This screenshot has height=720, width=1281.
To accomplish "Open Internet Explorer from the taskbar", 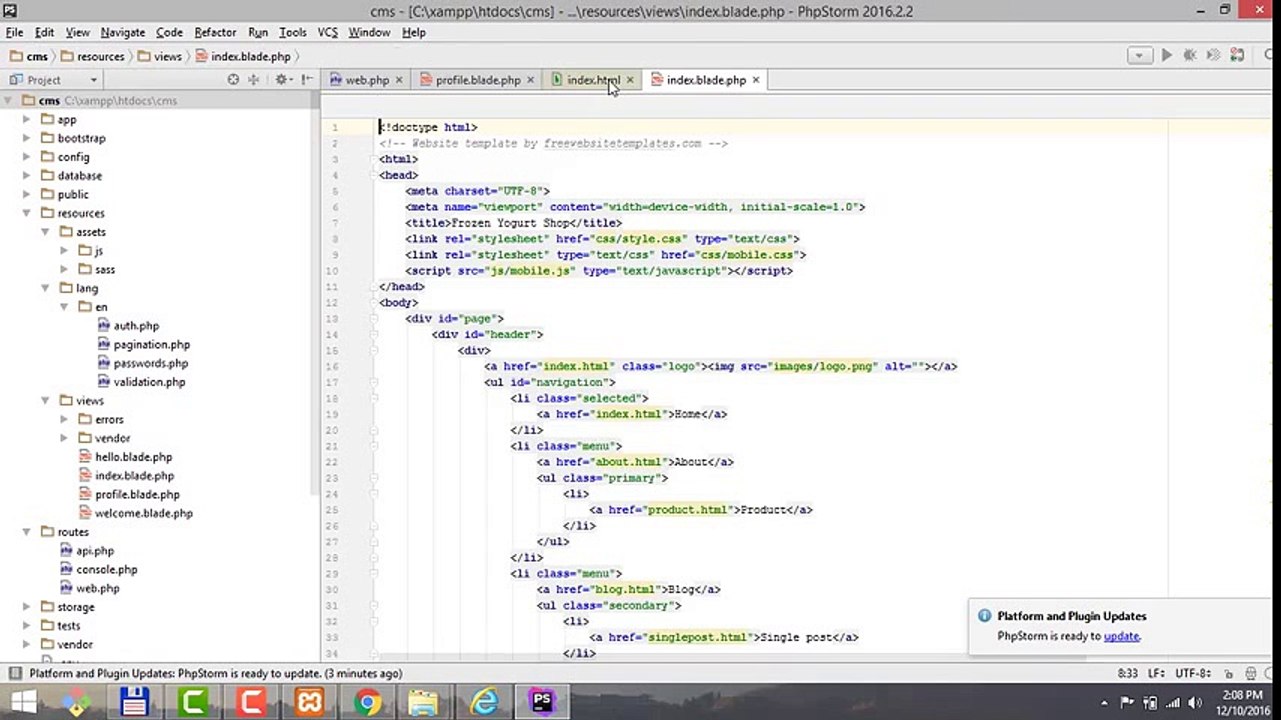I will tap(484, 703).
